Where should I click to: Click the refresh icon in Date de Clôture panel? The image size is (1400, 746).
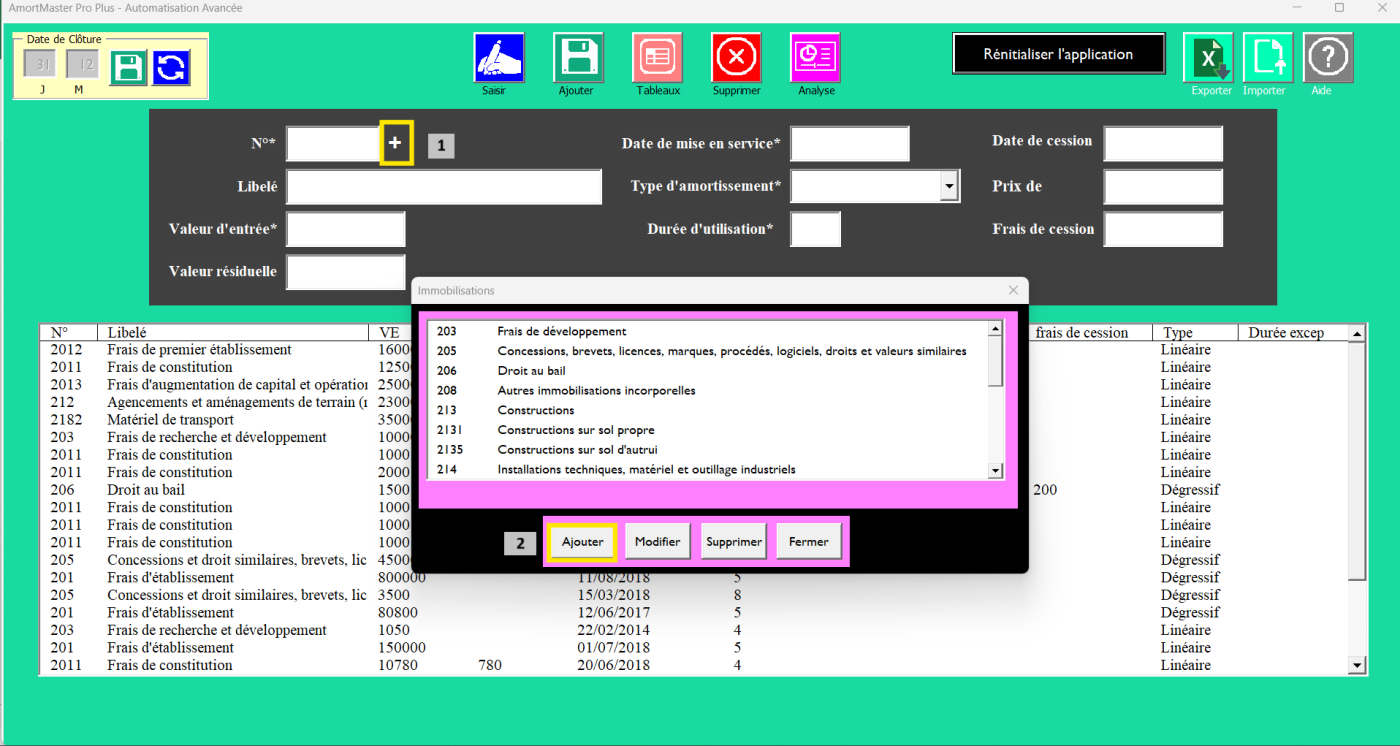(172, 63)
